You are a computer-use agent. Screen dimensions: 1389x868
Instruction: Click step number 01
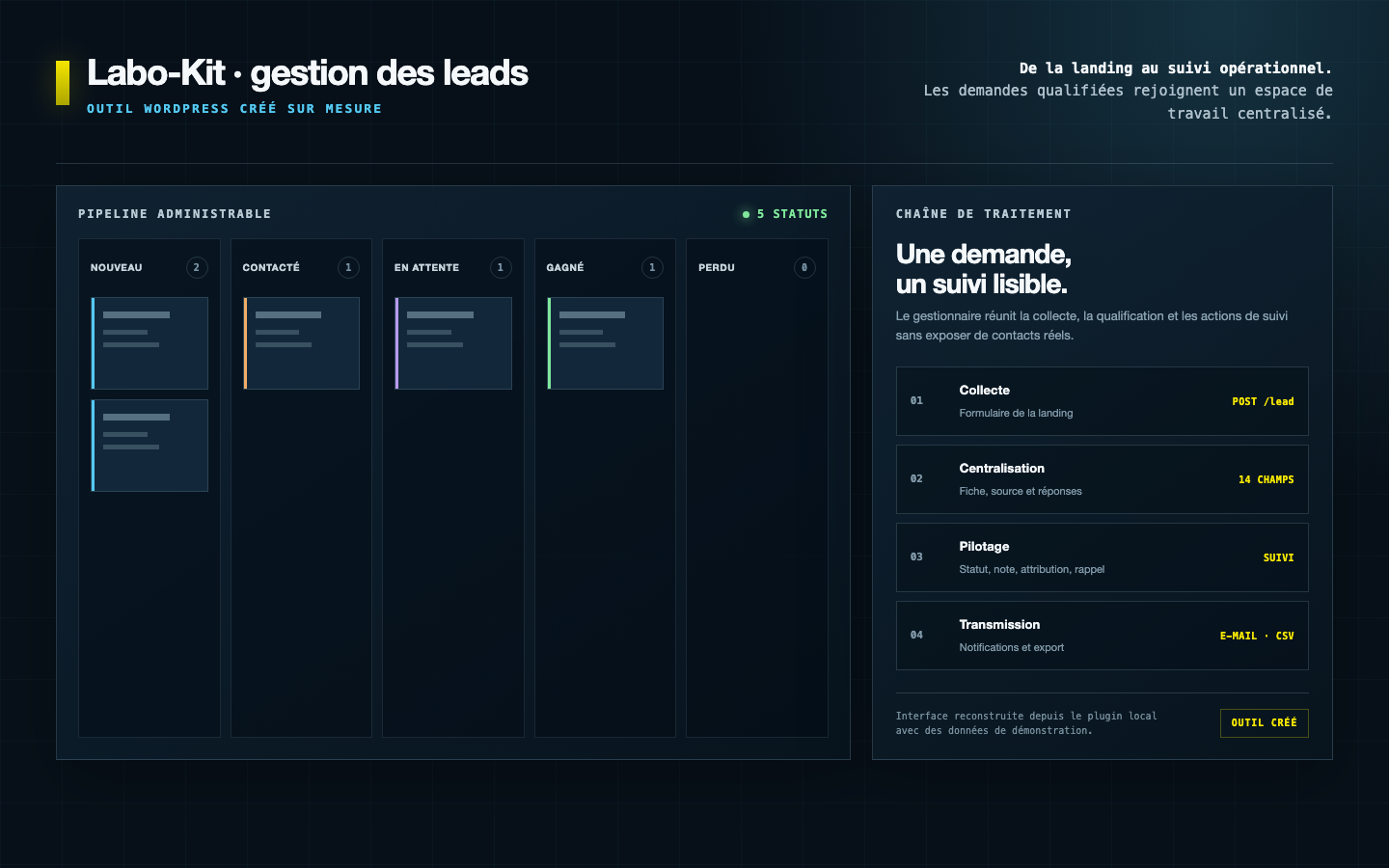pyautogui.click(x=916, y=400)
